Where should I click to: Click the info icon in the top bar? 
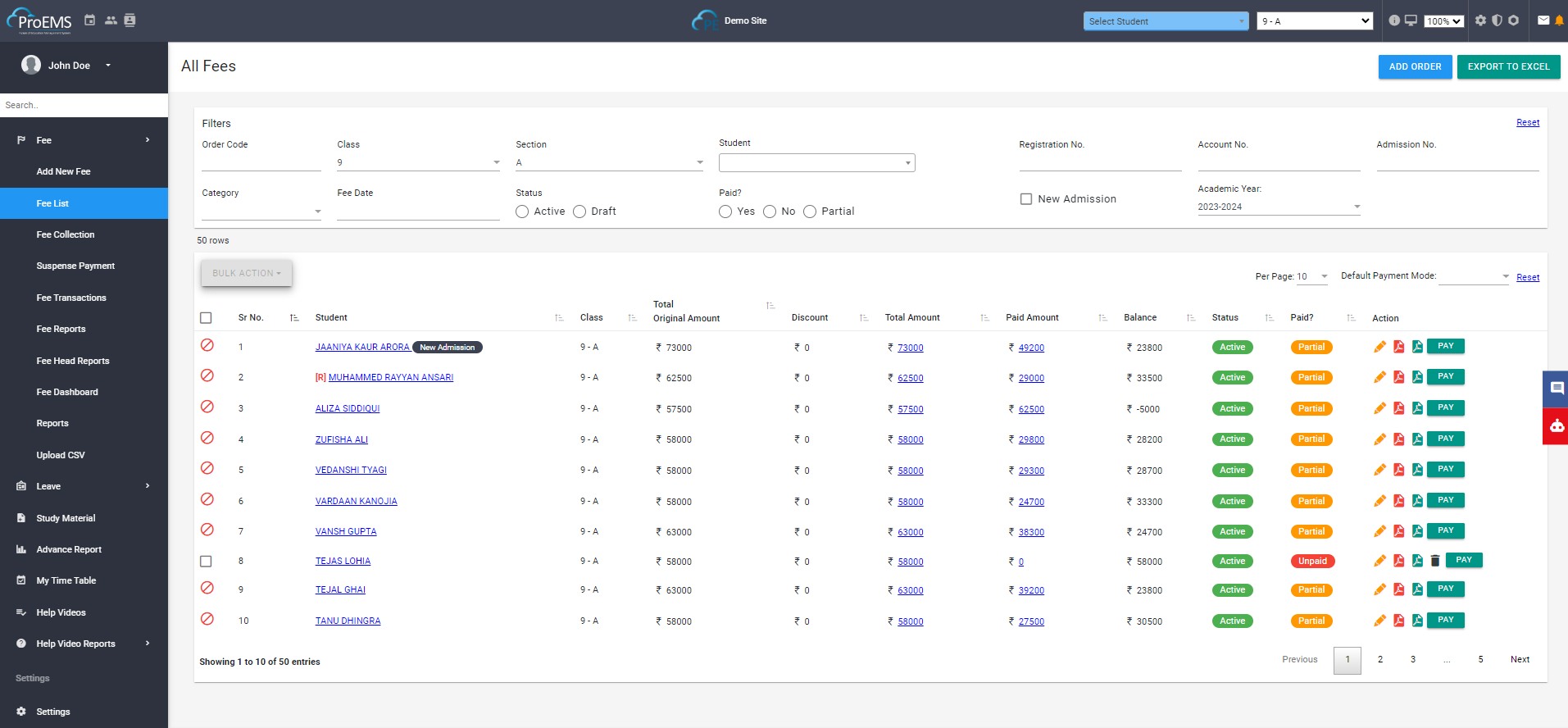1394,20
